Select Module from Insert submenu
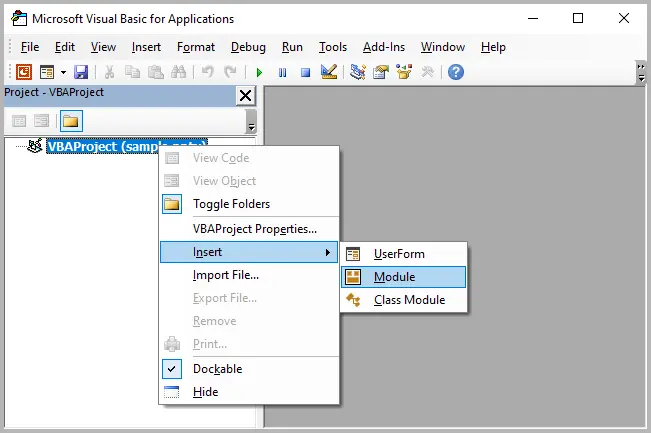This screenshot has height=433, width=651. (x=404, y=277)
